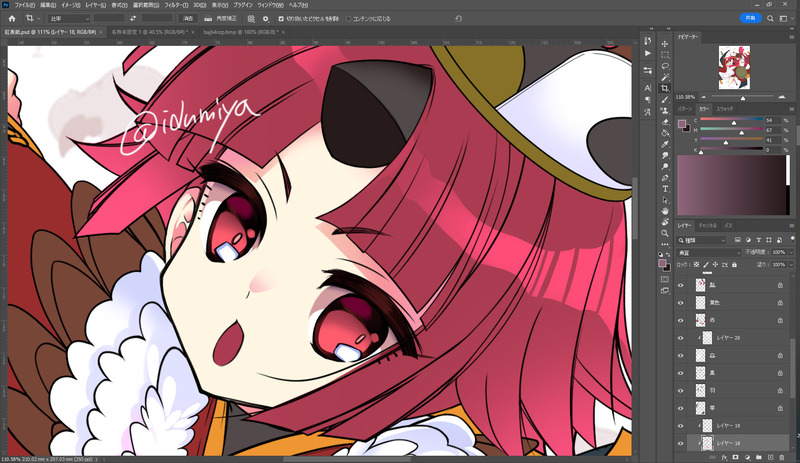Switch to bajb4nzp.bmp document tab
800x463 pixels.
240,32
